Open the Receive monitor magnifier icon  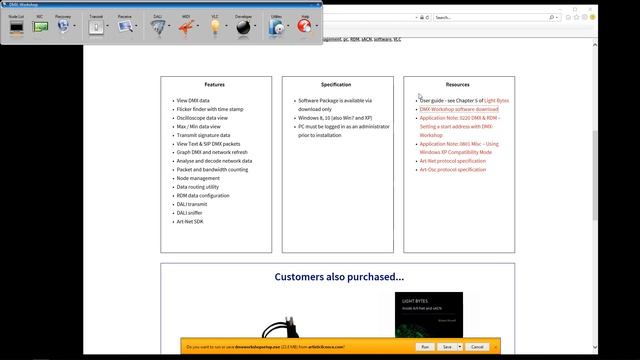(125, 27)
